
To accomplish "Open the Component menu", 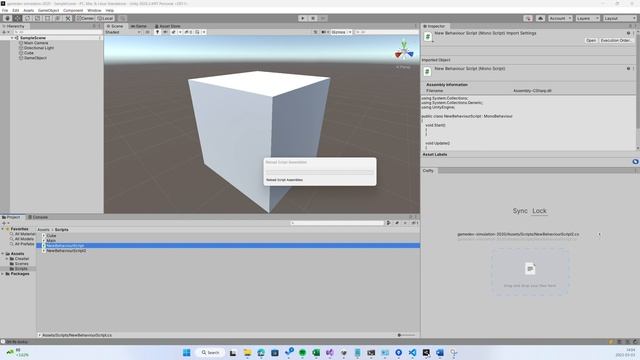I will coord(73,10).
